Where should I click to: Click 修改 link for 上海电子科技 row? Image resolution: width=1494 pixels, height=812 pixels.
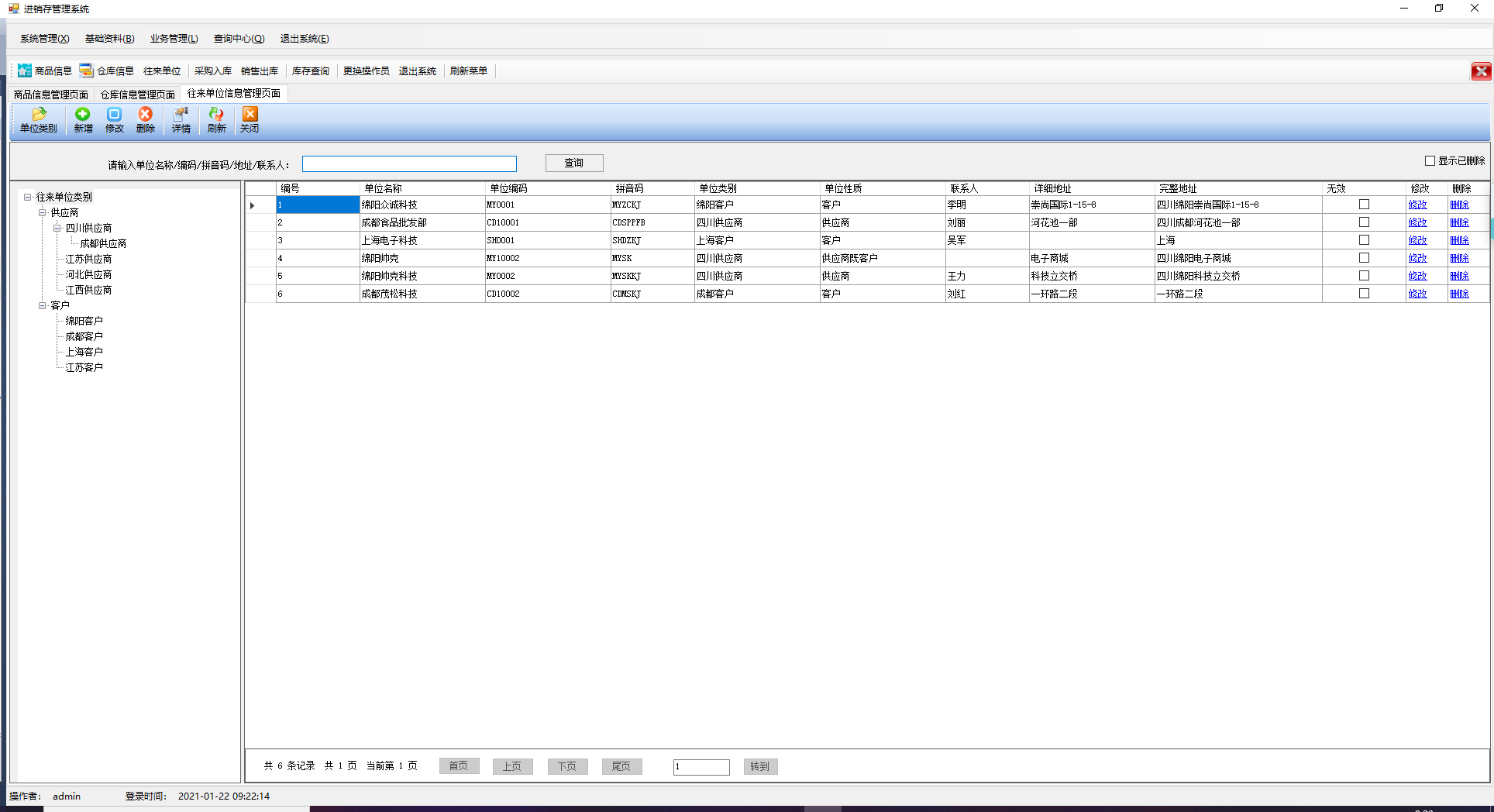(1417, 240)
